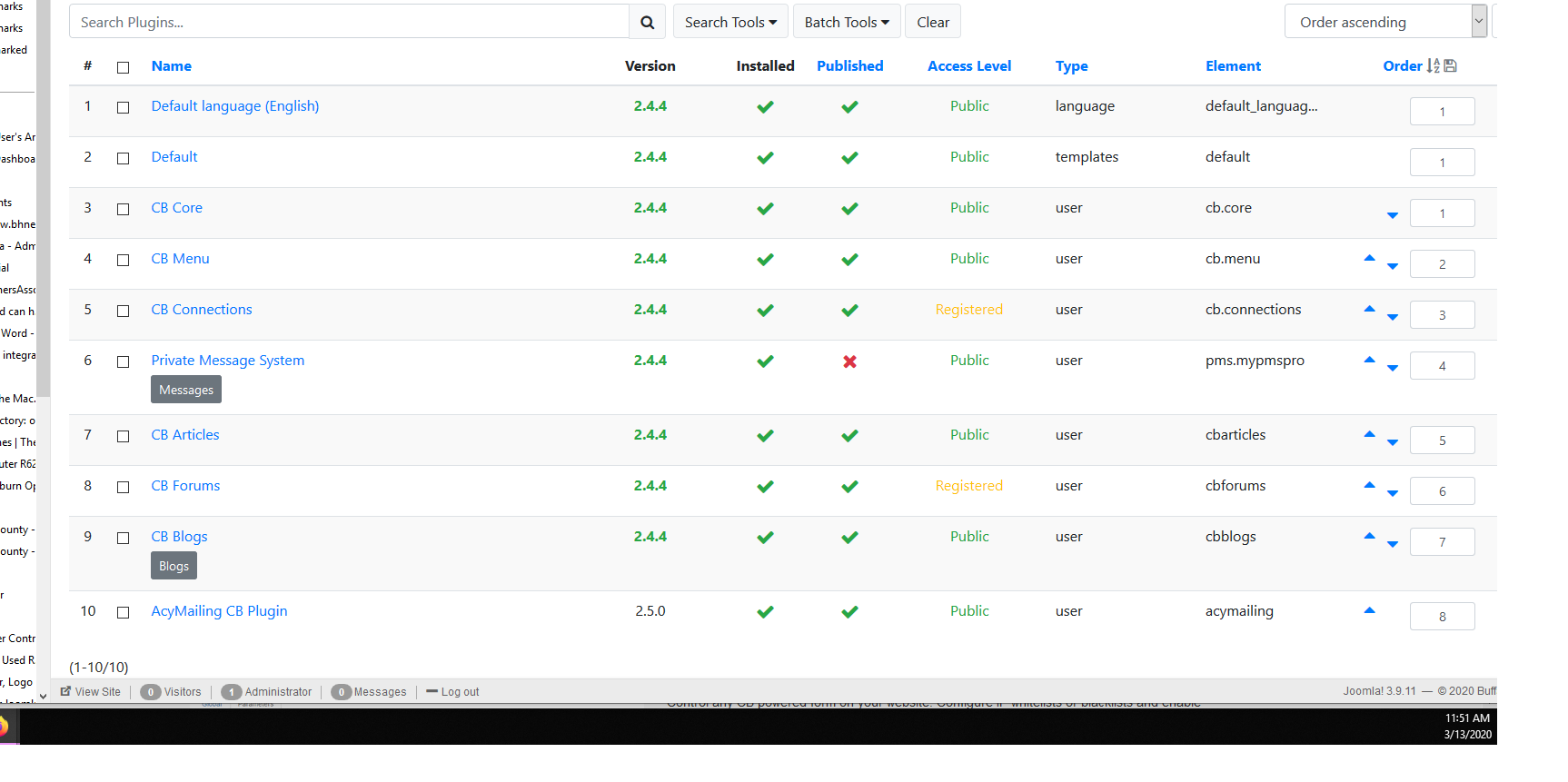Open the Search Tools dropdown
Image resolution: width=1568 pixels, height=782 pixels.
(730, 22)
